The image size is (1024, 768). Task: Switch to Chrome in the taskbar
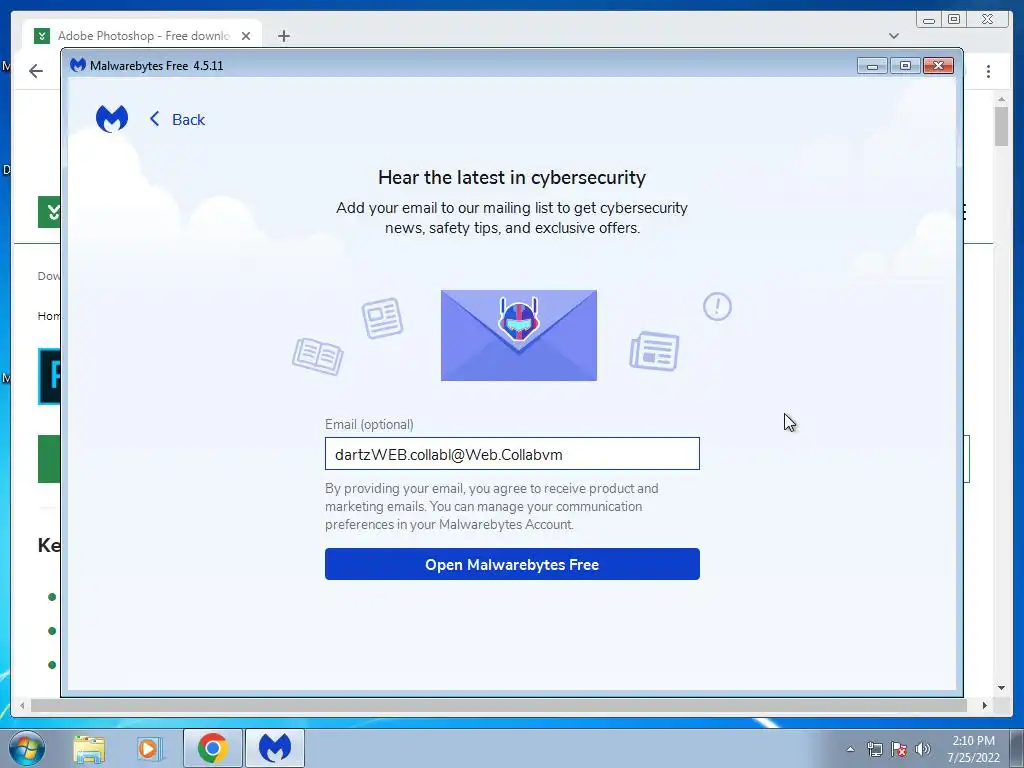[213, 748]
